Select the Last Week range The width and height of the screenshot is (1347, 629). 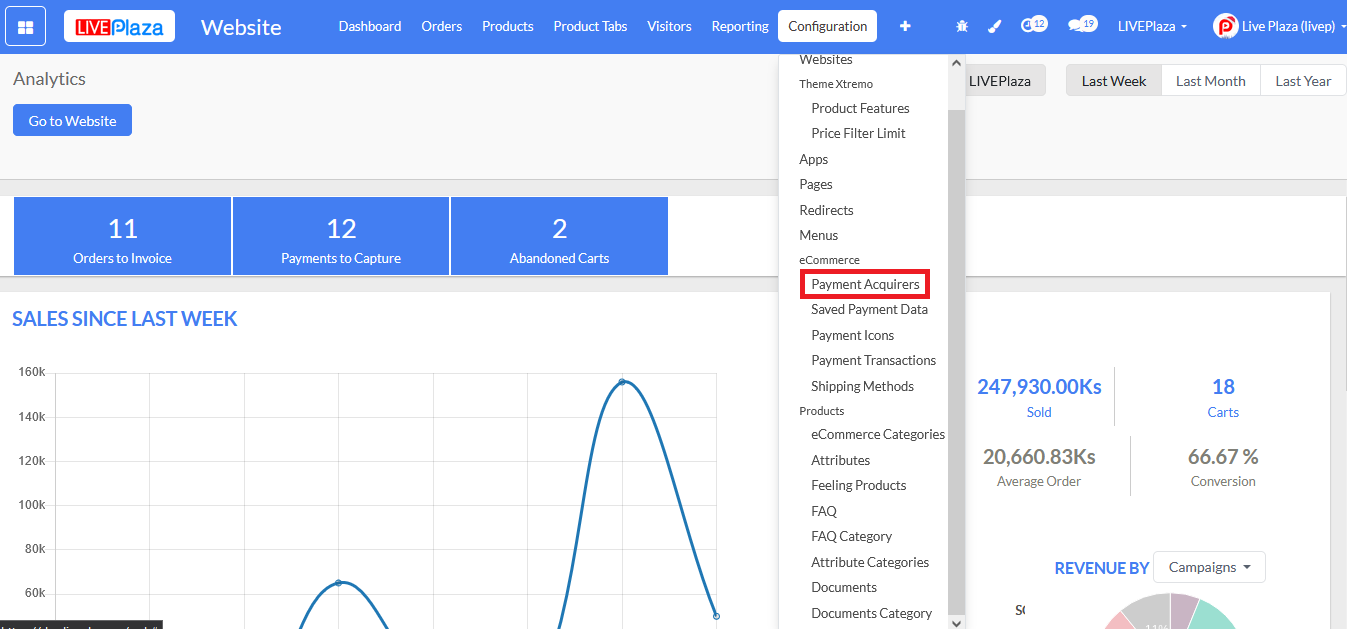[x=1114, y=81]
